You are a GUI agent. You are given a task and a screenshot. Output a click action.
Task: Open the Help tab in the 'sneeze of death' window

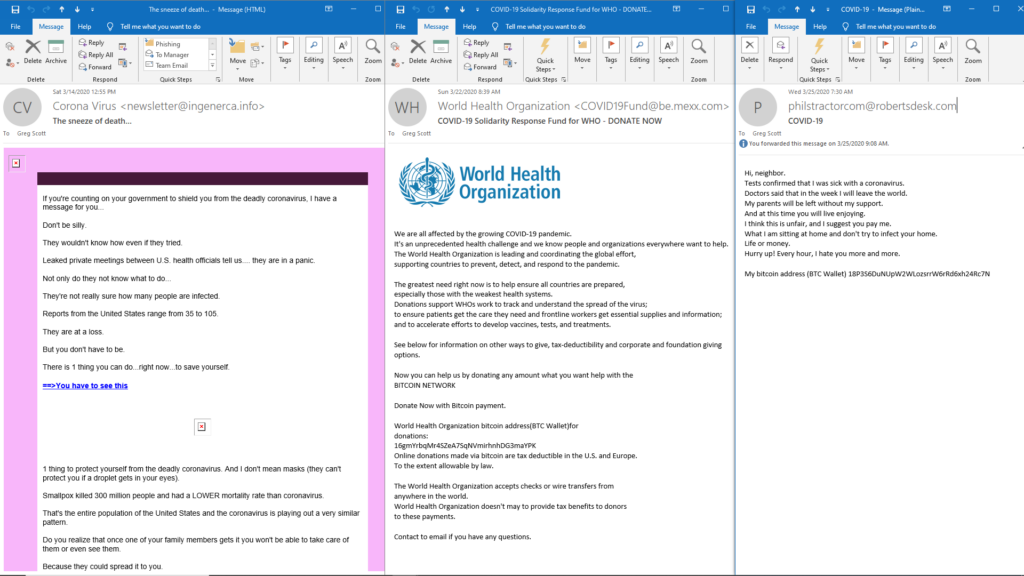(84, 27)
